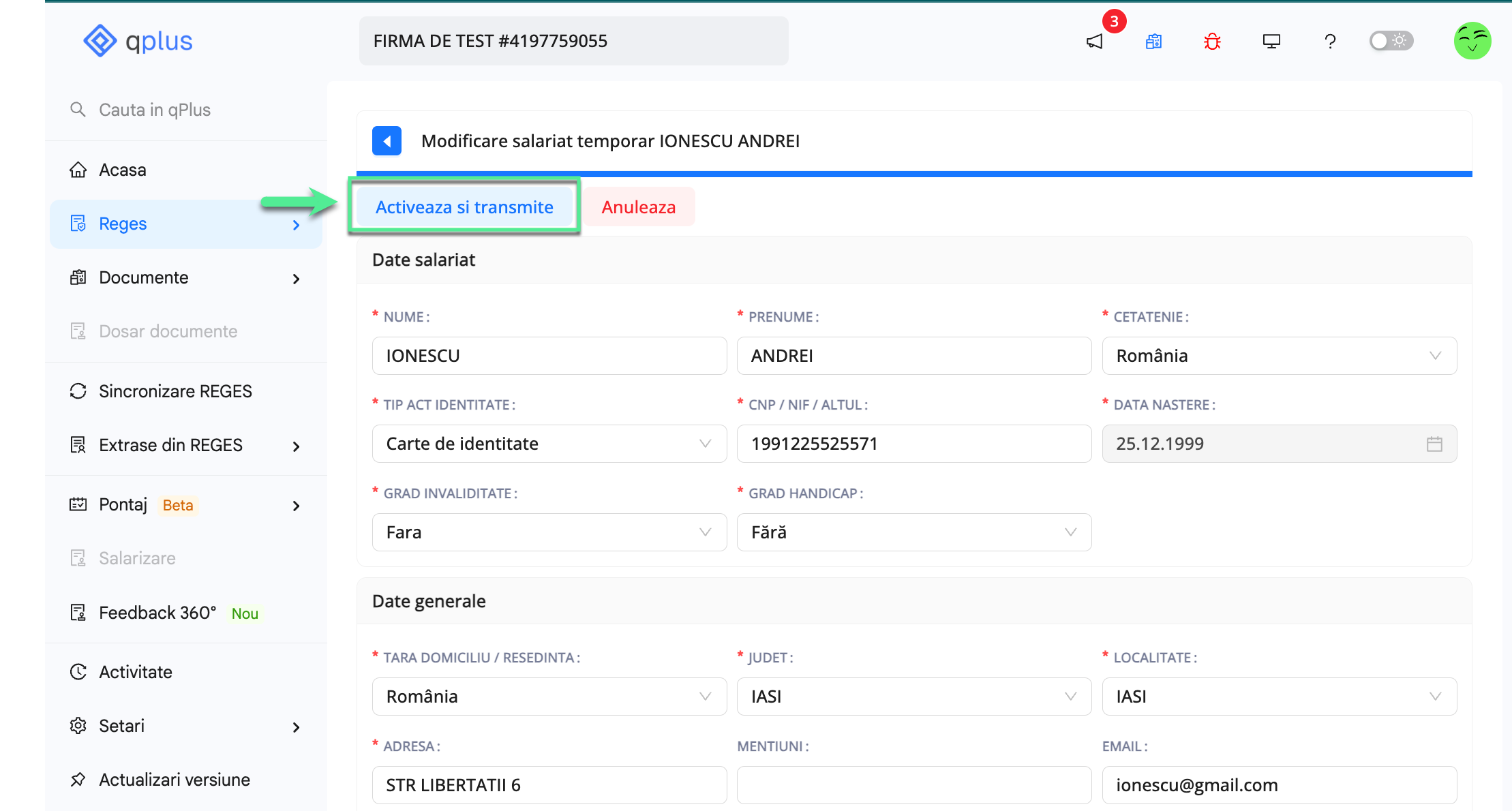
Task: Click the red bug report icon
Action: pos(1211,41)
